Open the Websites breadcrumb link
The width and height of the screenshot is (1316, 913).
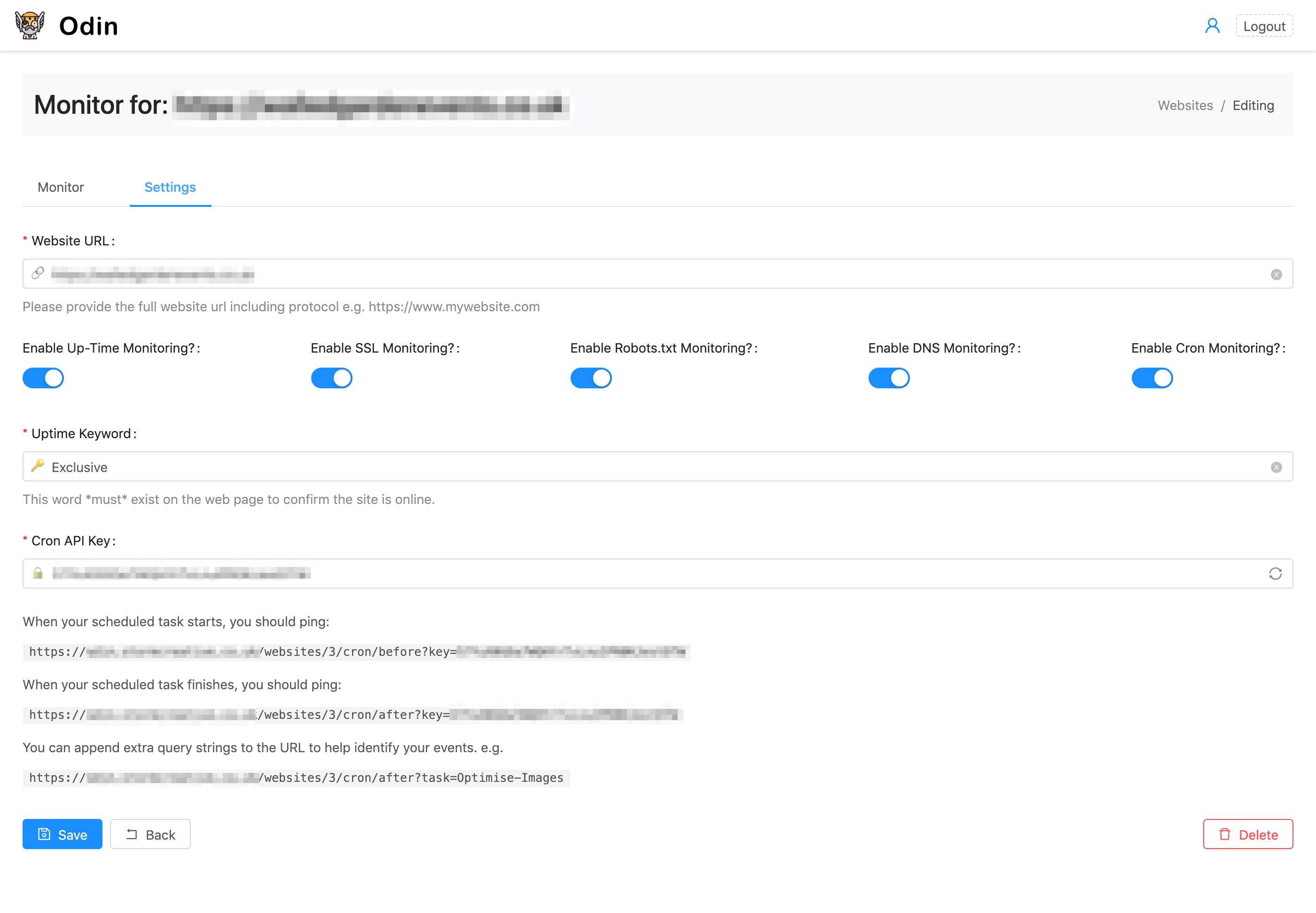point(1185,105)
